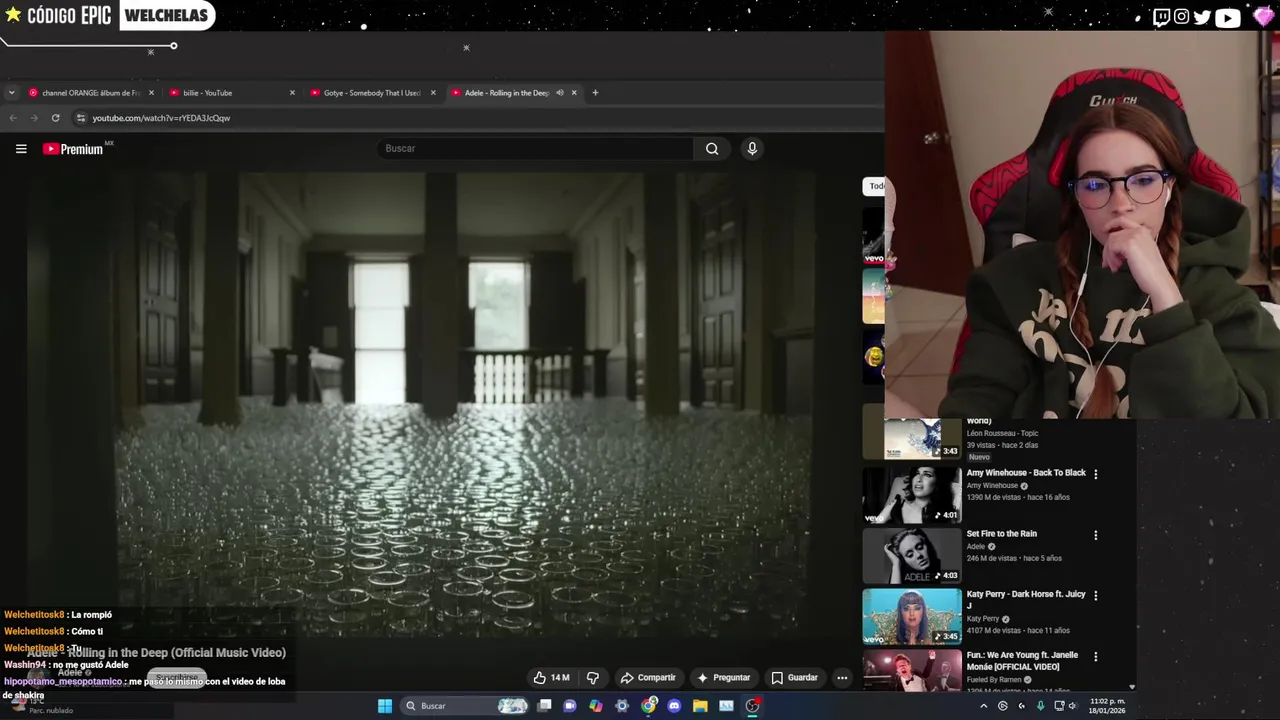The image size is (1280, 720).
Task: Share the video via Compartir button
Action: pos(648,678)
